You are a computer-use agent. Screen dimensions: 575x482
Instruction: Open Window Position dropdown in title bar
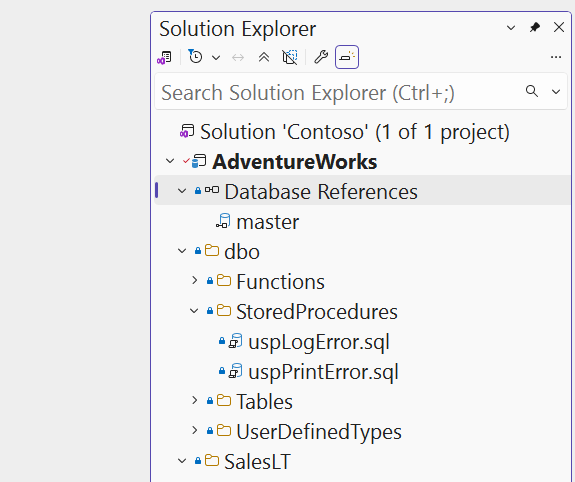point(511,28)
